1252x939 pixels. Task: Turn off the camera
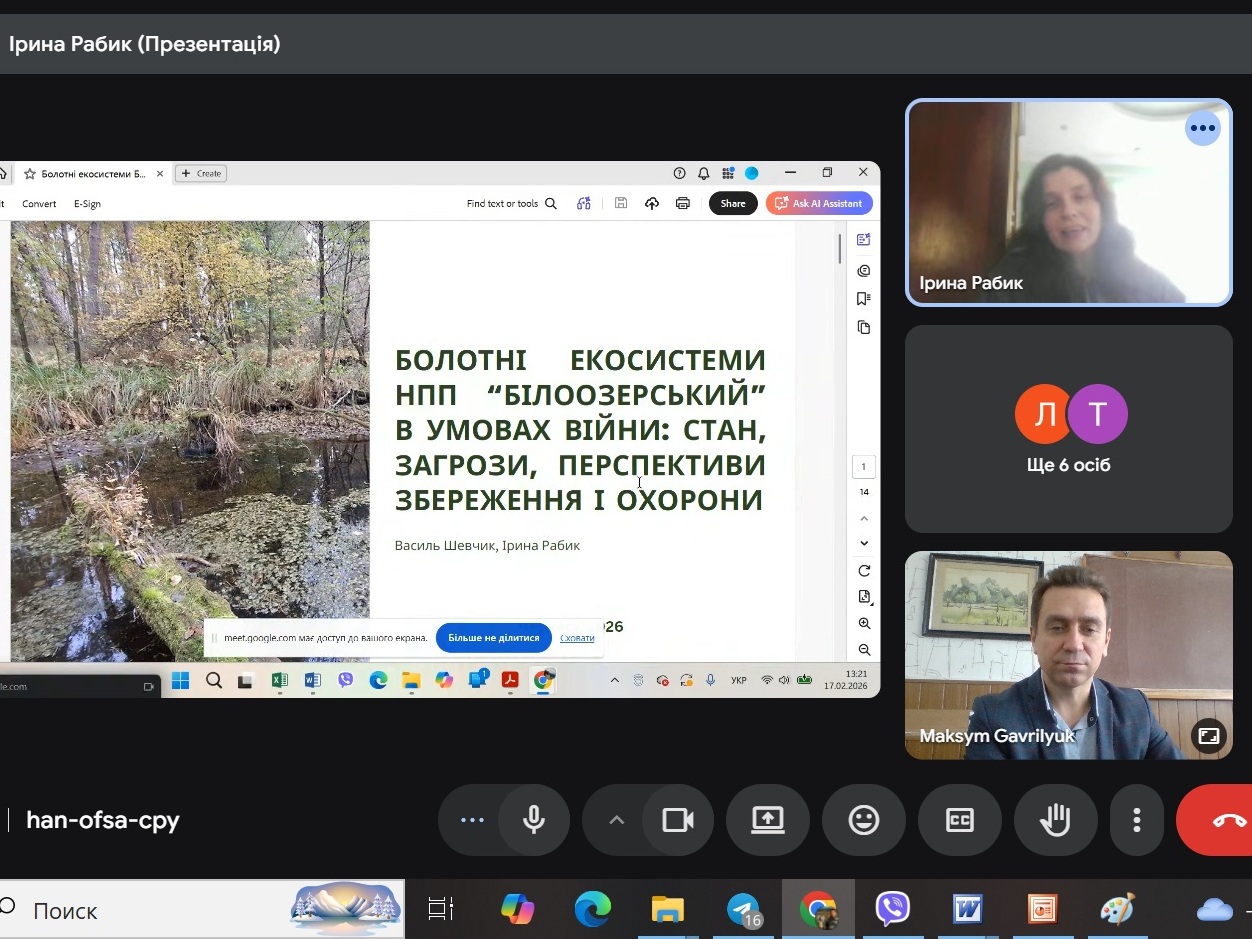pos(678,821)
